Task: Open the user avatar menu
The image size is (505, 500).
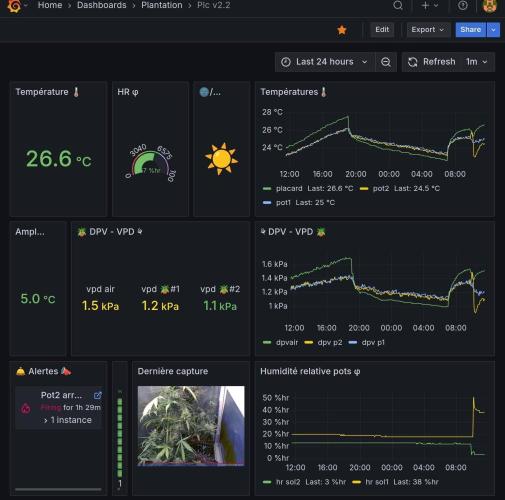Action: click(x=490, y=6)
